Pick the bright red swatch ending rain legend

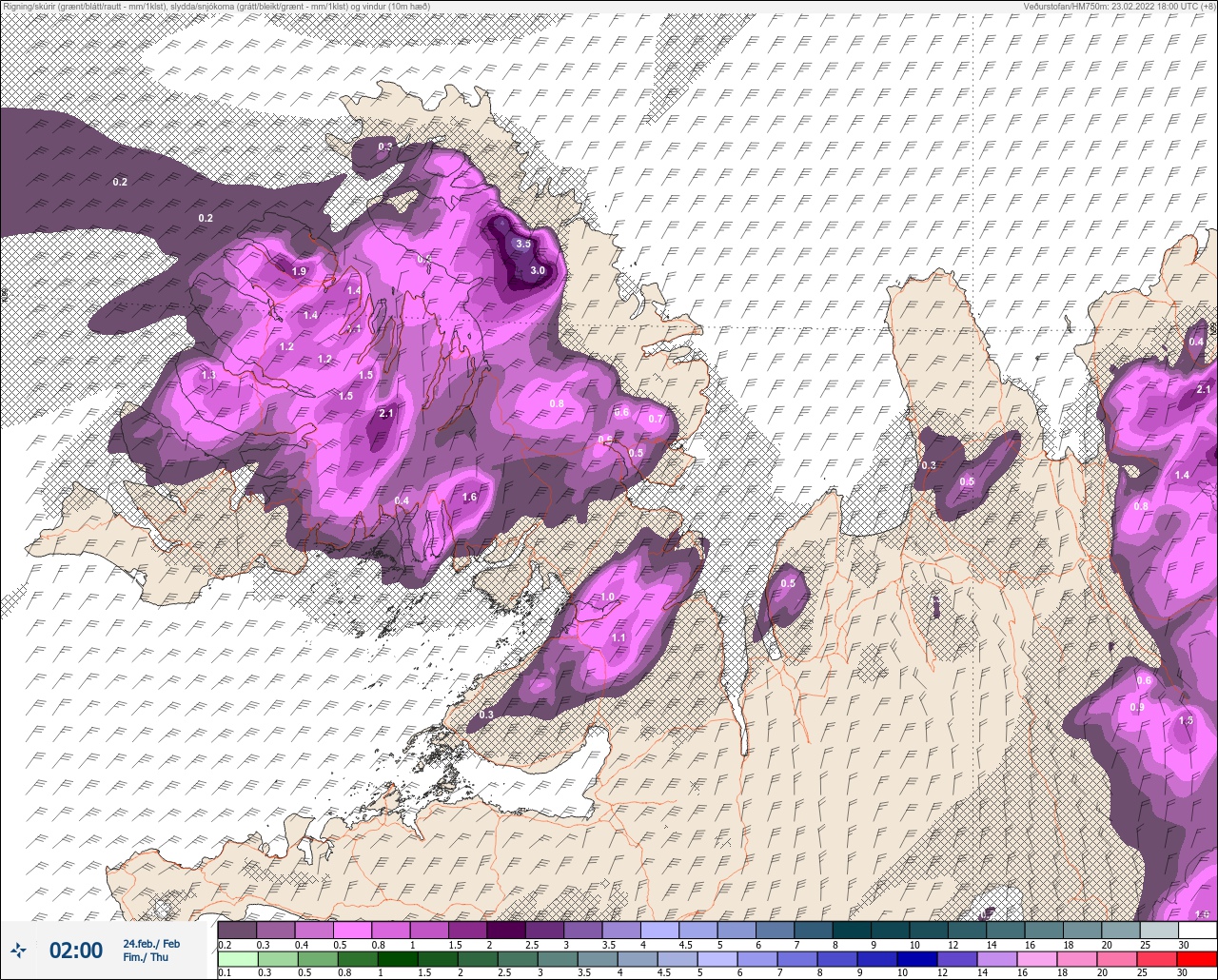[x=1197, y=958]
